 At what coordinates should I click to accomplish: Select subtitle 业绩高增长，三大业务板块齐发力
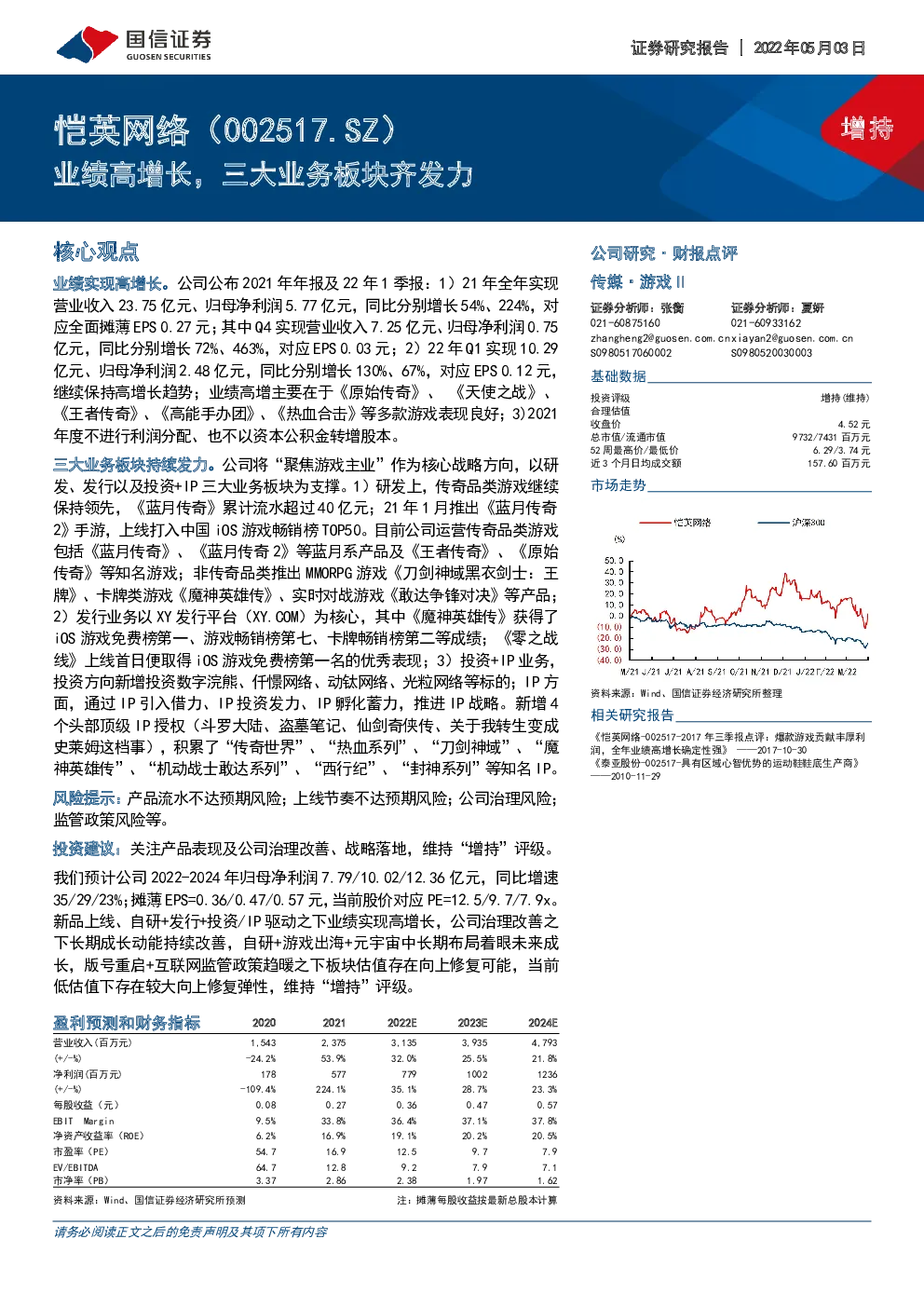[264, 175]
